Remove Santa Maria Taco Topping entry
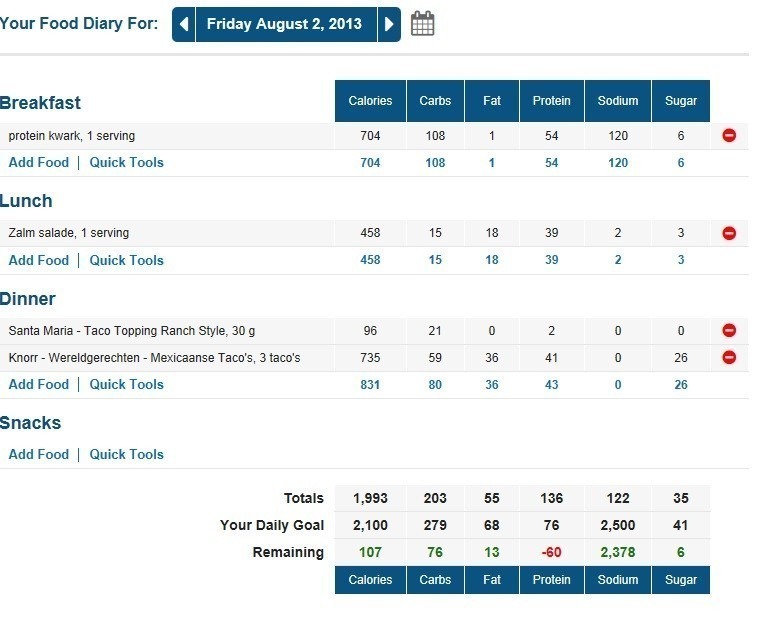The image size is (761, 623). point(729,330)
